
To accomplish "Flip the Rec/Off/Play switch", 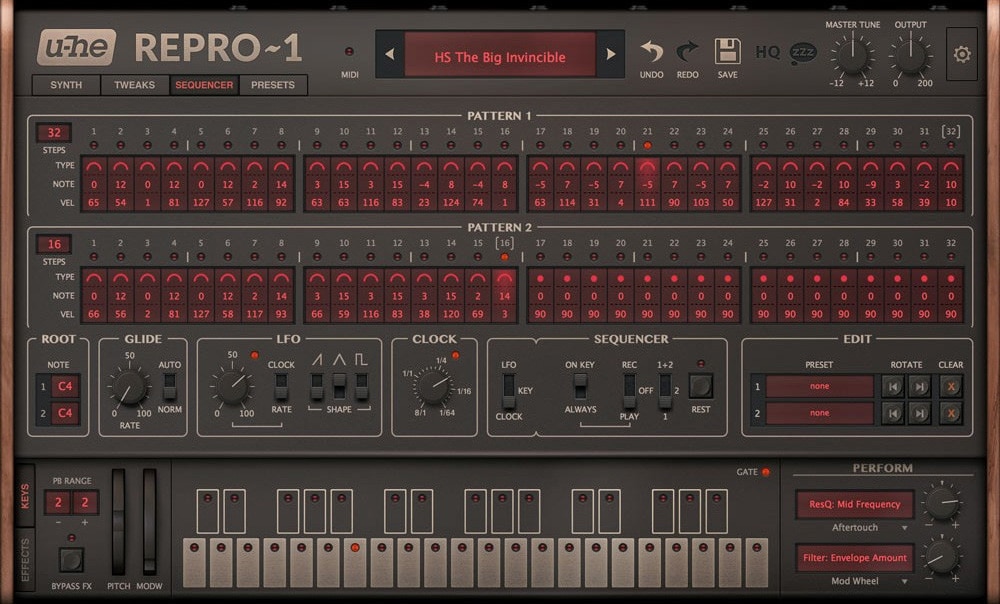I will [629, 390].
